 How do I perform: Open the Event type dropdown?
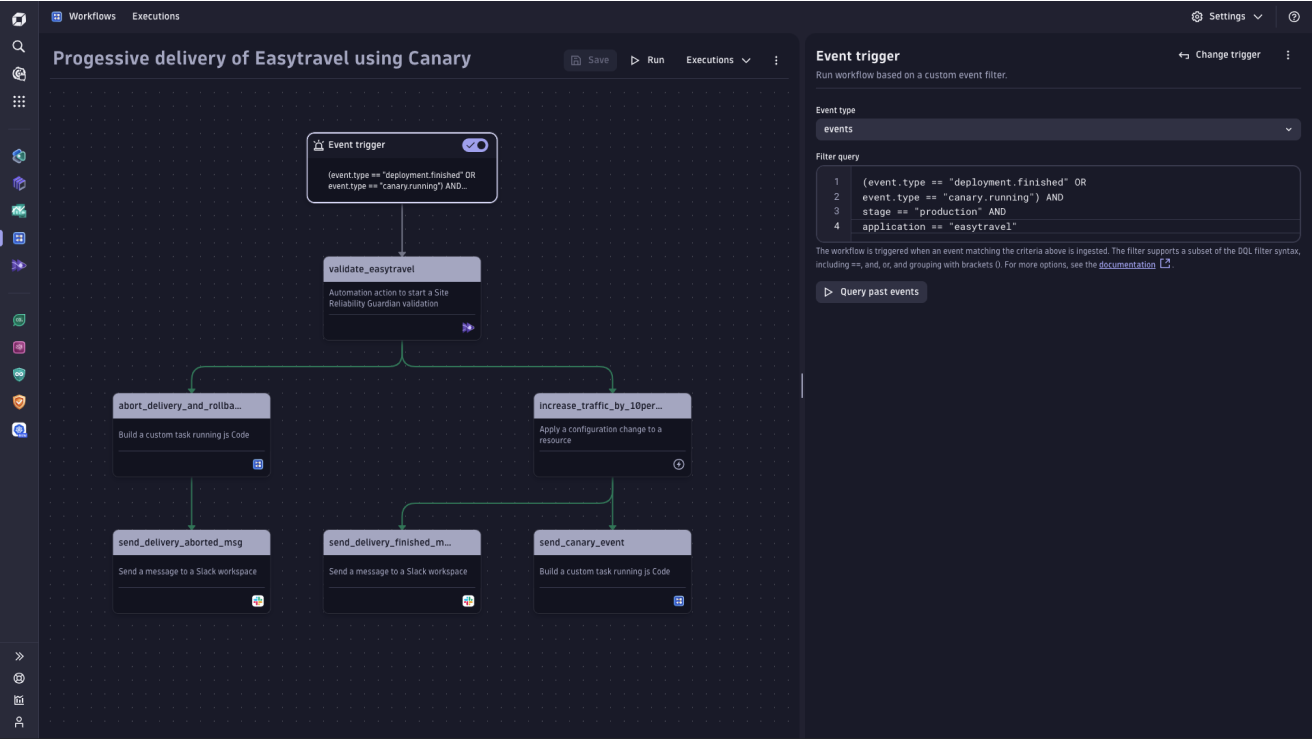tap(1058, 129)
